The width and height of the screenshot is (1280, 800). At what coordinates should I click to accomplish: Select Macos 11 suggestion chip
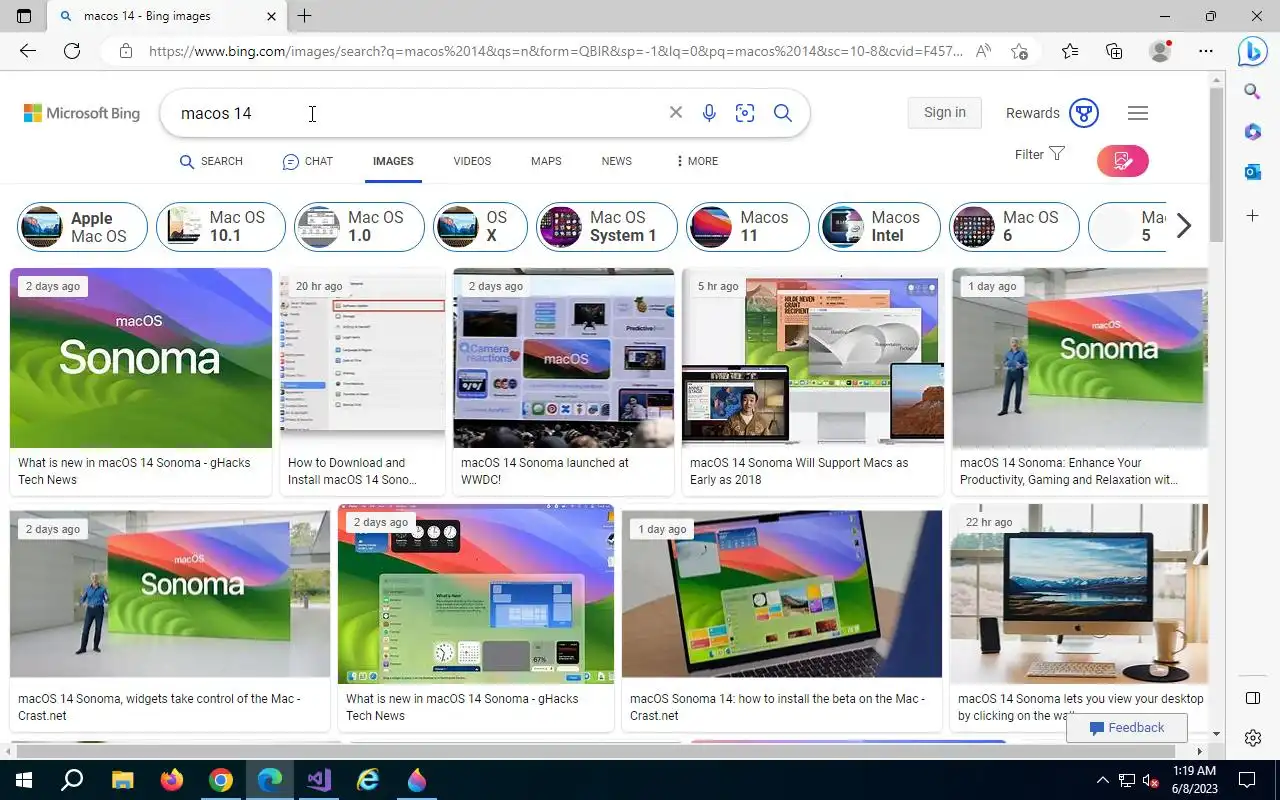[748, 227]
